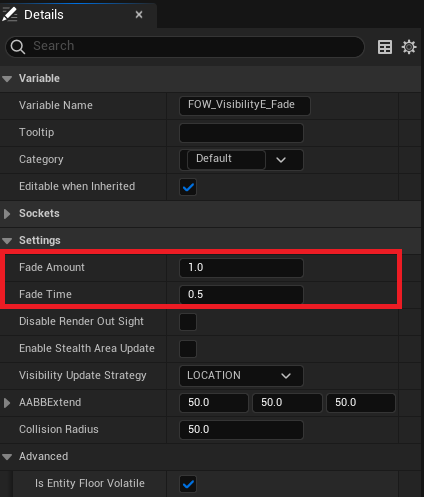The image size is (424, 497).
Task: Collapse the Variable section
Action: point(7,79)
